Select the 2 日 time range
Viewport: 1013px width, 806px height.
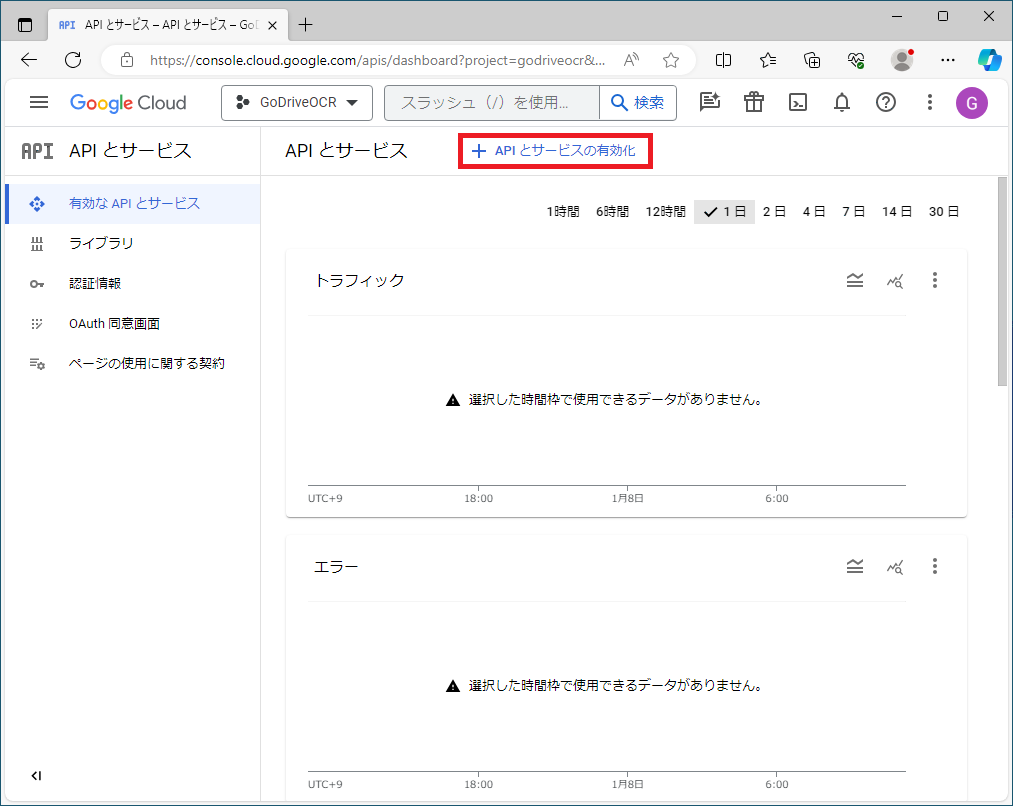click(774, 212)
